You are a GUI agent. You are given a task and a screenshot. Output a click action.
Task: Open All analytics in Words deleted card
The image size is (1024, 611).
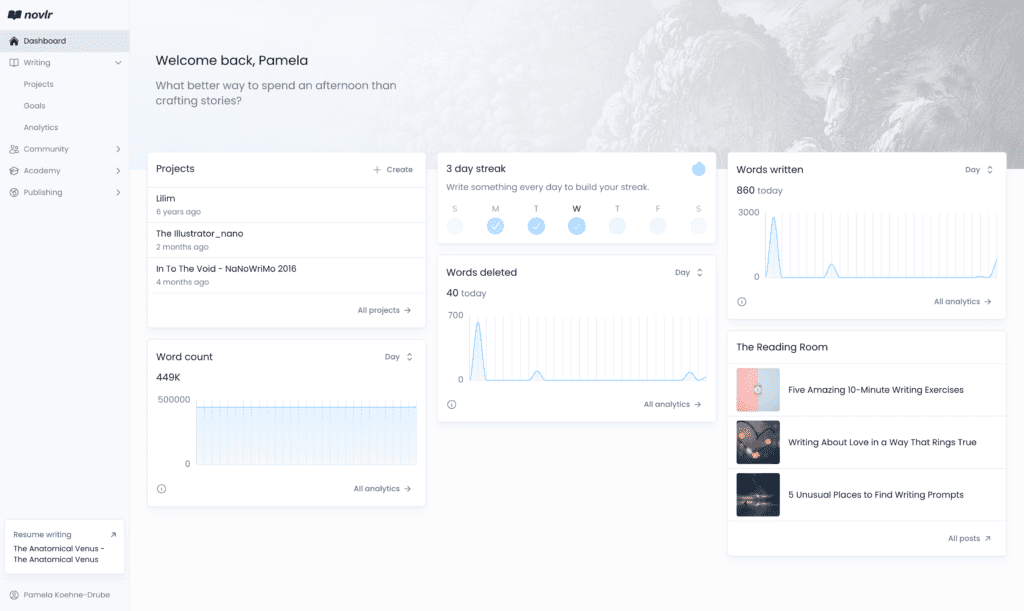[673, 404]
